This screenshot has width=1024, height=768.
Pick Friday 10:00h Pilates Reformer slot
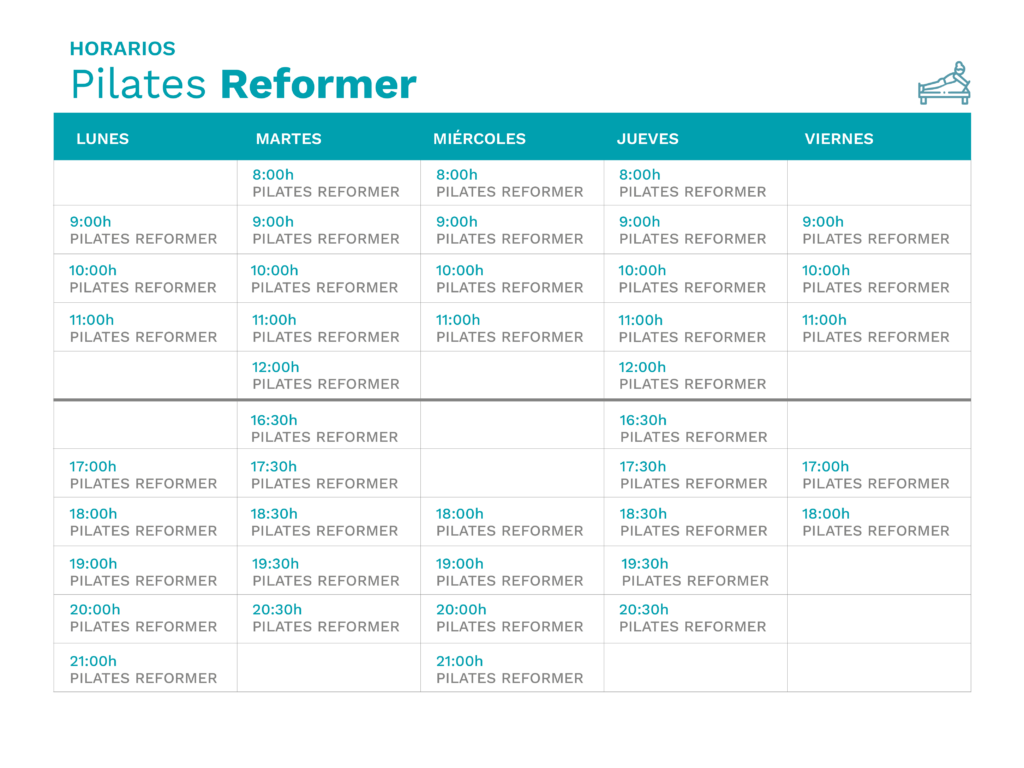tap(876, 279)
